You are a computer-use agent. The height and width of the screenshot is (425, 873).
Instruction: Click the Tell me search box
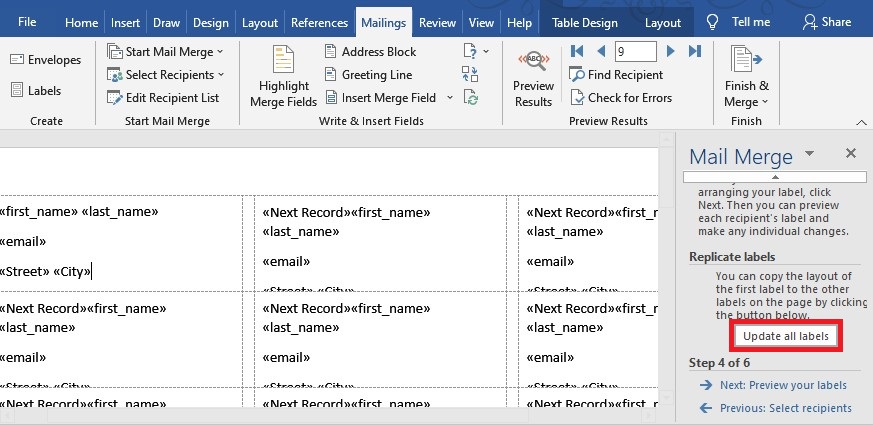751,22
